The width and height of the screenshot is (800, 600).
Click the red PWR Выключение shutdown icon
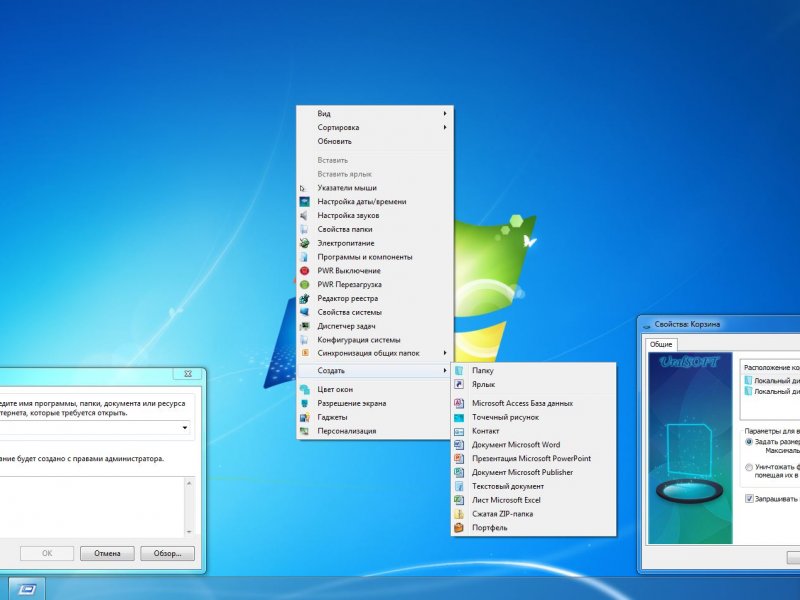[x=304, y=270]
